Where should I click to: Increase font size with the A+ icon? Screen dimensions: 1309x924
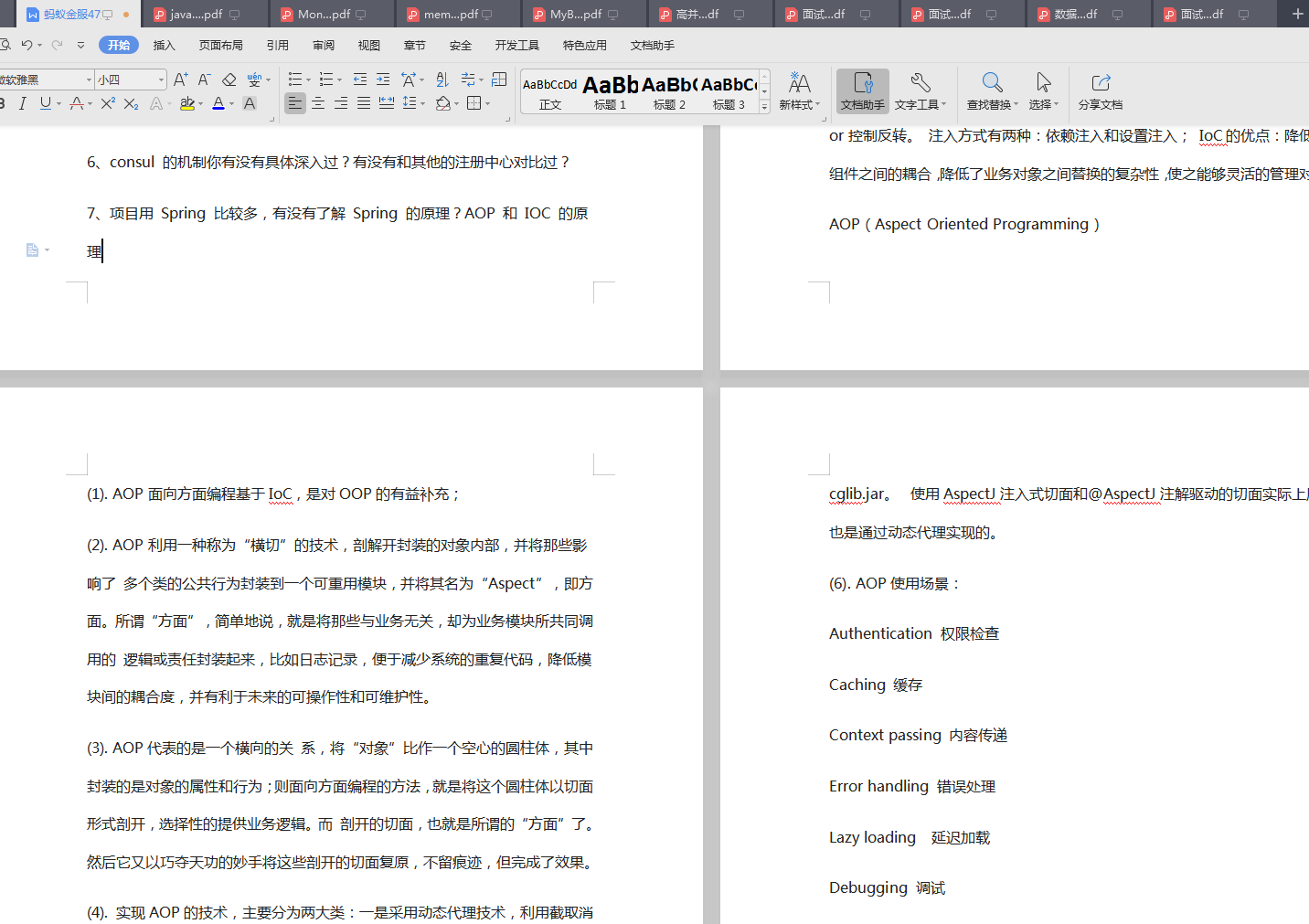[x=181, y=80]
